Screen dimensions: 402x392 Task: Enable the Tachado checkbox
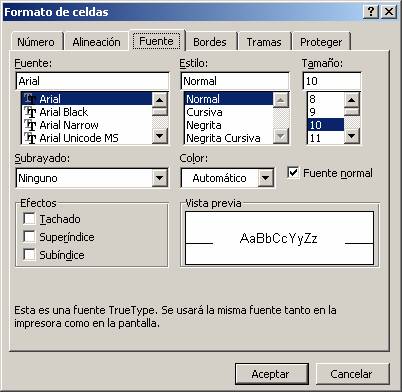29,219
